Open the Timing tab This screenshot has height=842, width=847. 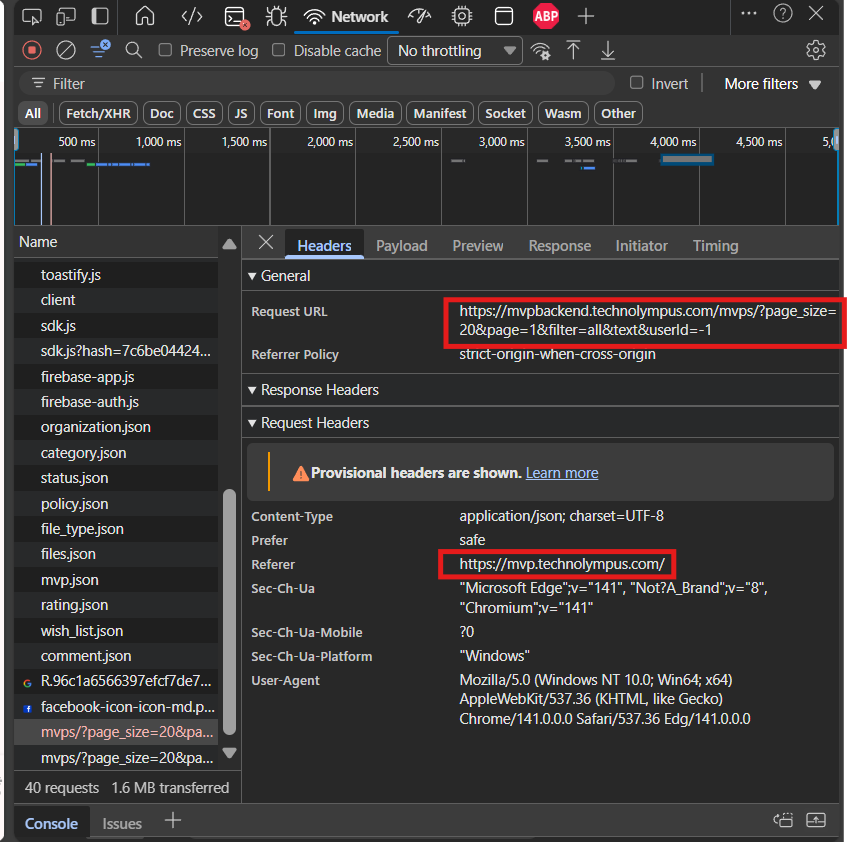tap(715, 246)
